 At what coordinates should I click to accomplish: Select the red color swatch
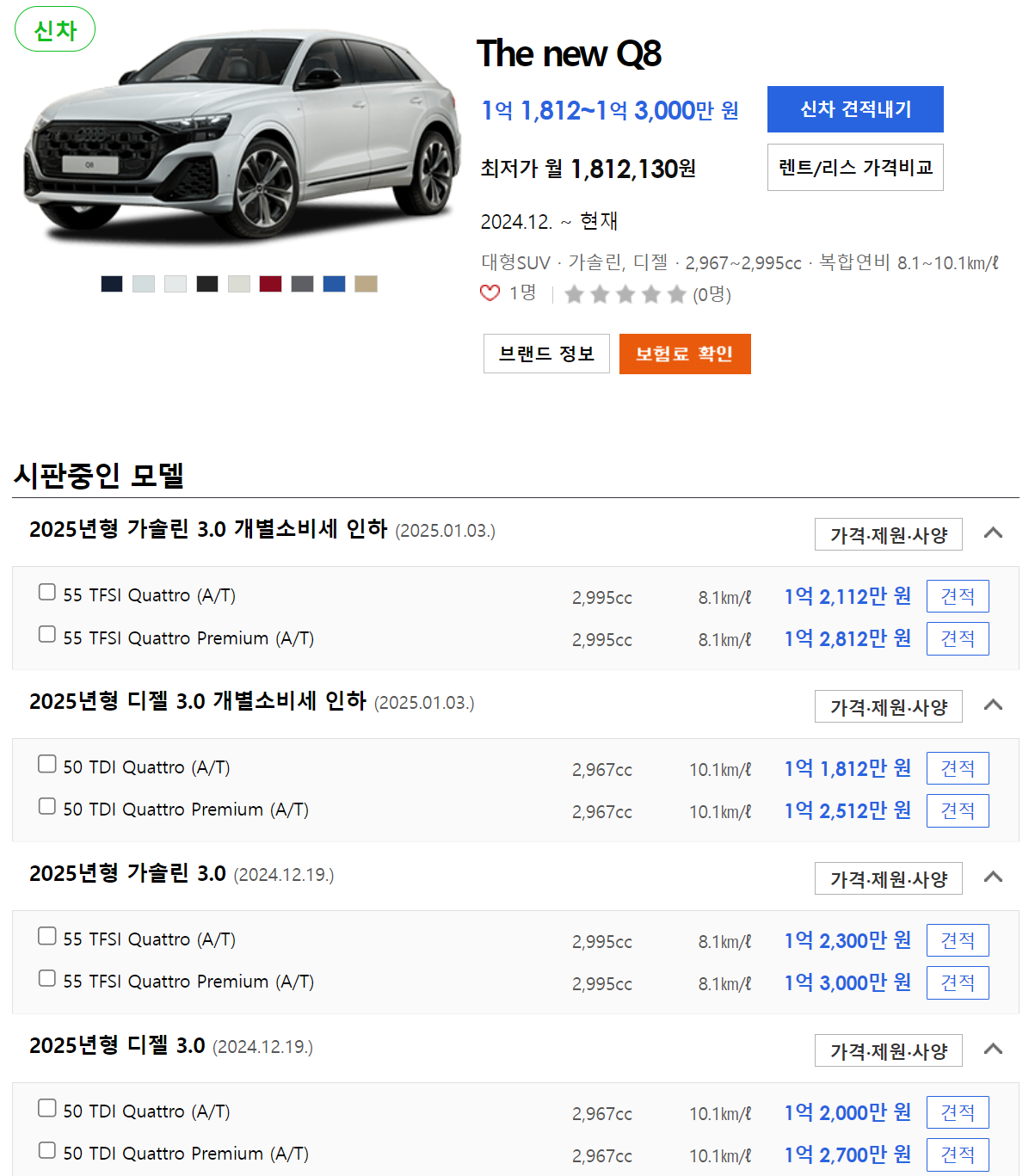click(271, 284)
